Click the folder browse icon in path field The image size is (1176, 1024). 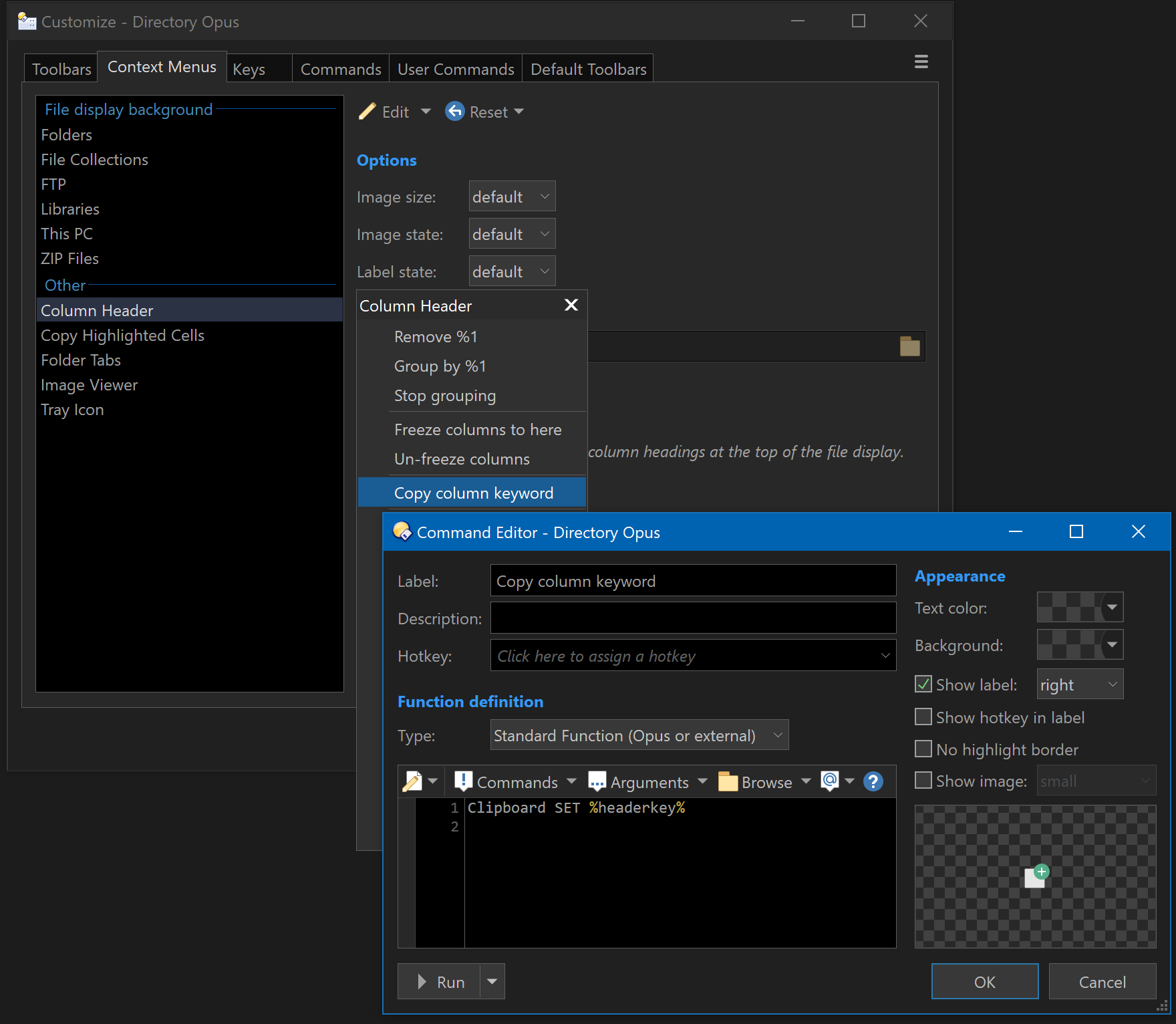click(x=909, y=346)
